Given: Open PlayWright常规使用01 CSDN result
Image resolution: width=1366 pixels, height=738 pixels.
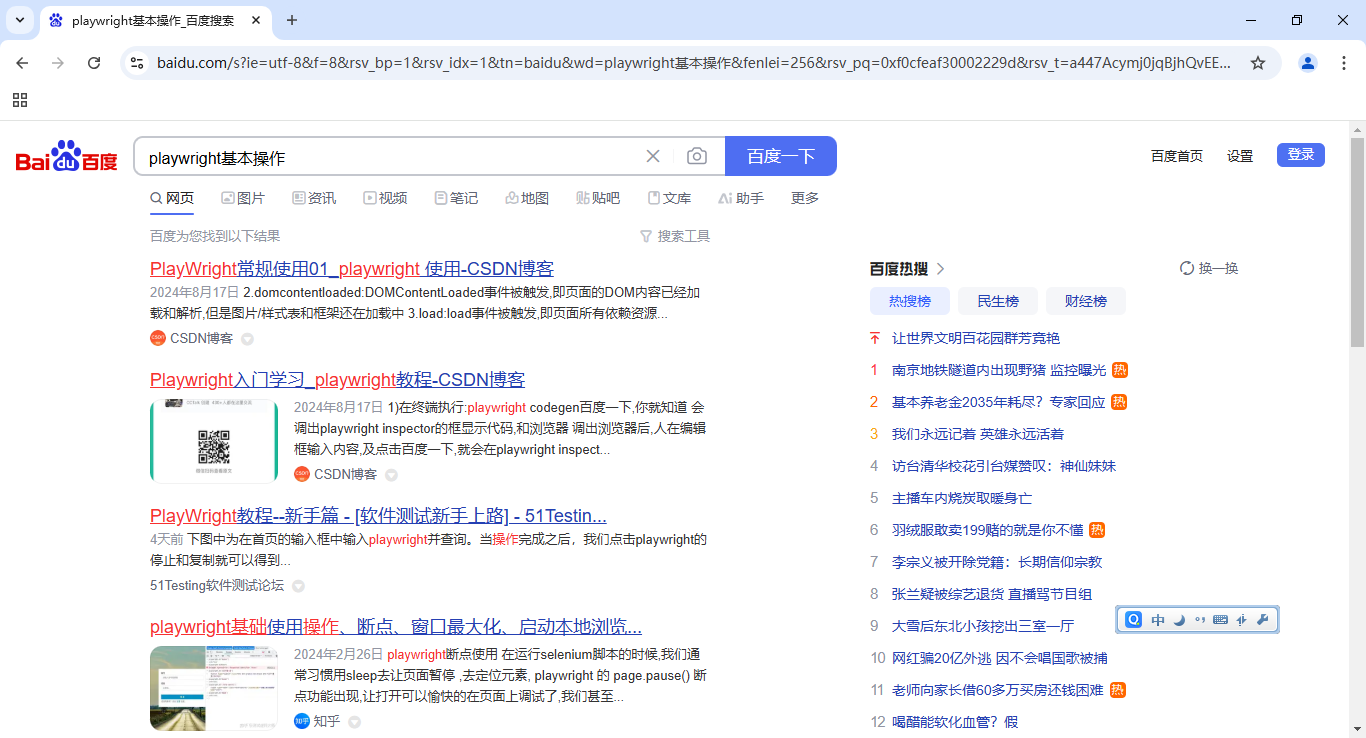Looking at the screenshot, I should click(x=352, y=269).
